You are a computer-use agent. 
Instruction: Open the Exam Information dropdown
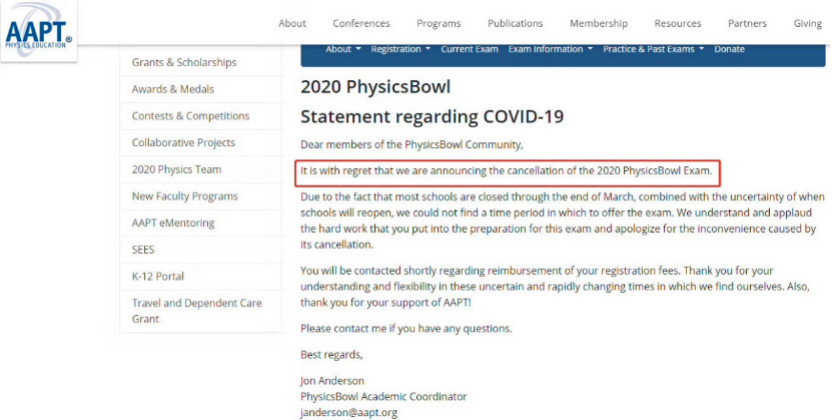point(550,49)
